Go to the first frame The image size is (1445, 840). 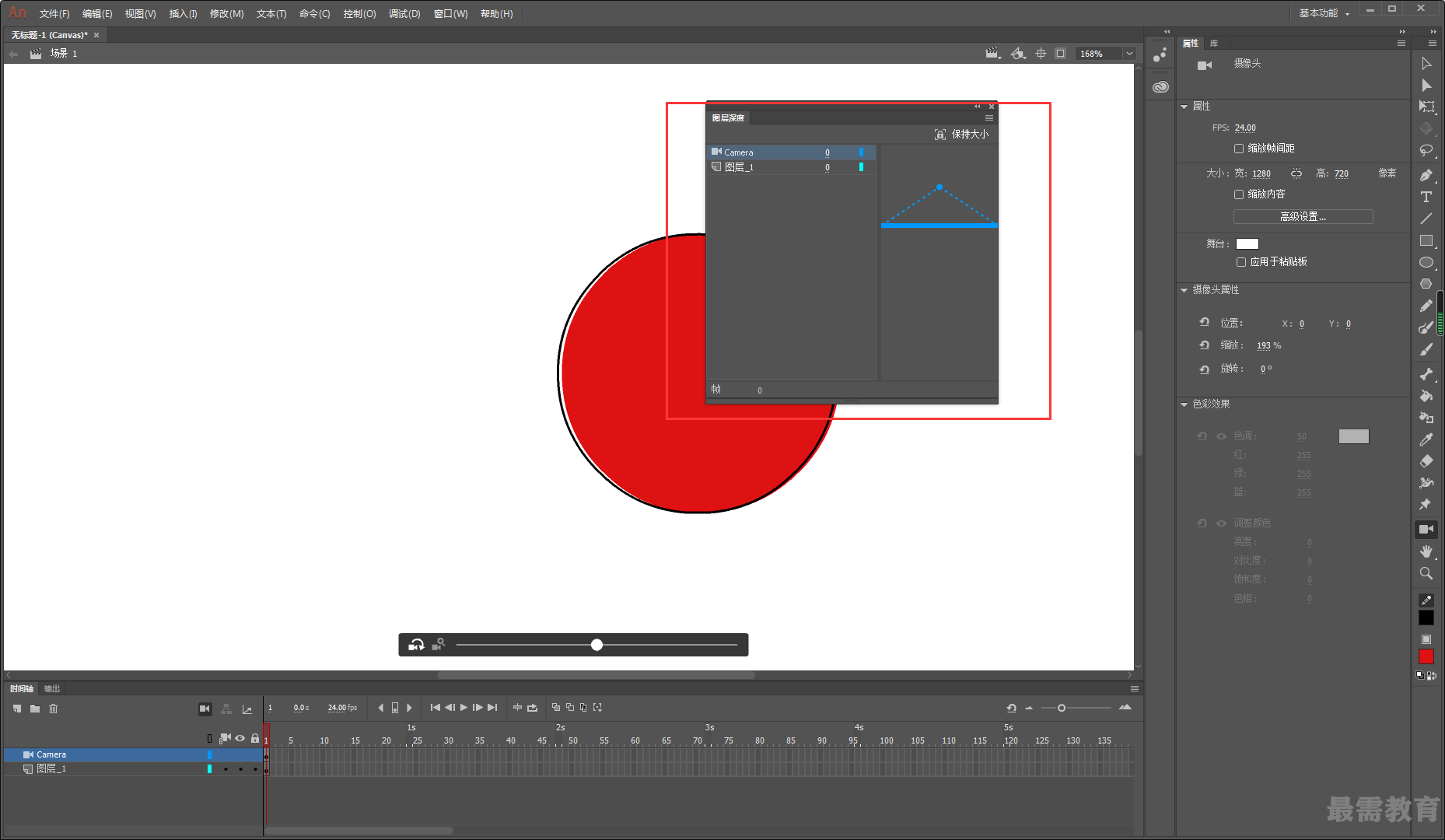coord(435,708)
